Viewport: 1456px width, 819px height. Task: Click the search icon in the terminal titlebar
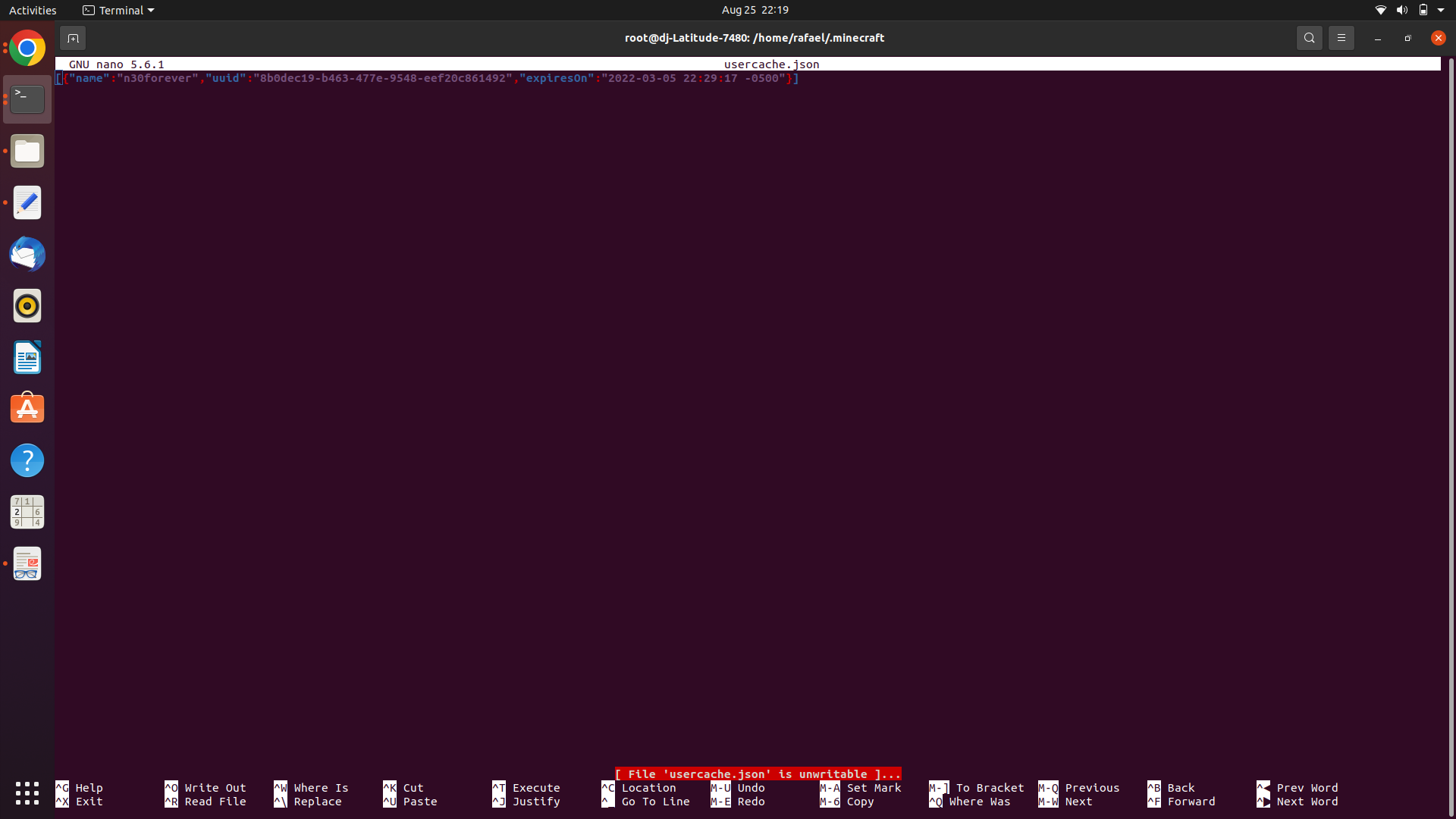click(1309, 37)
